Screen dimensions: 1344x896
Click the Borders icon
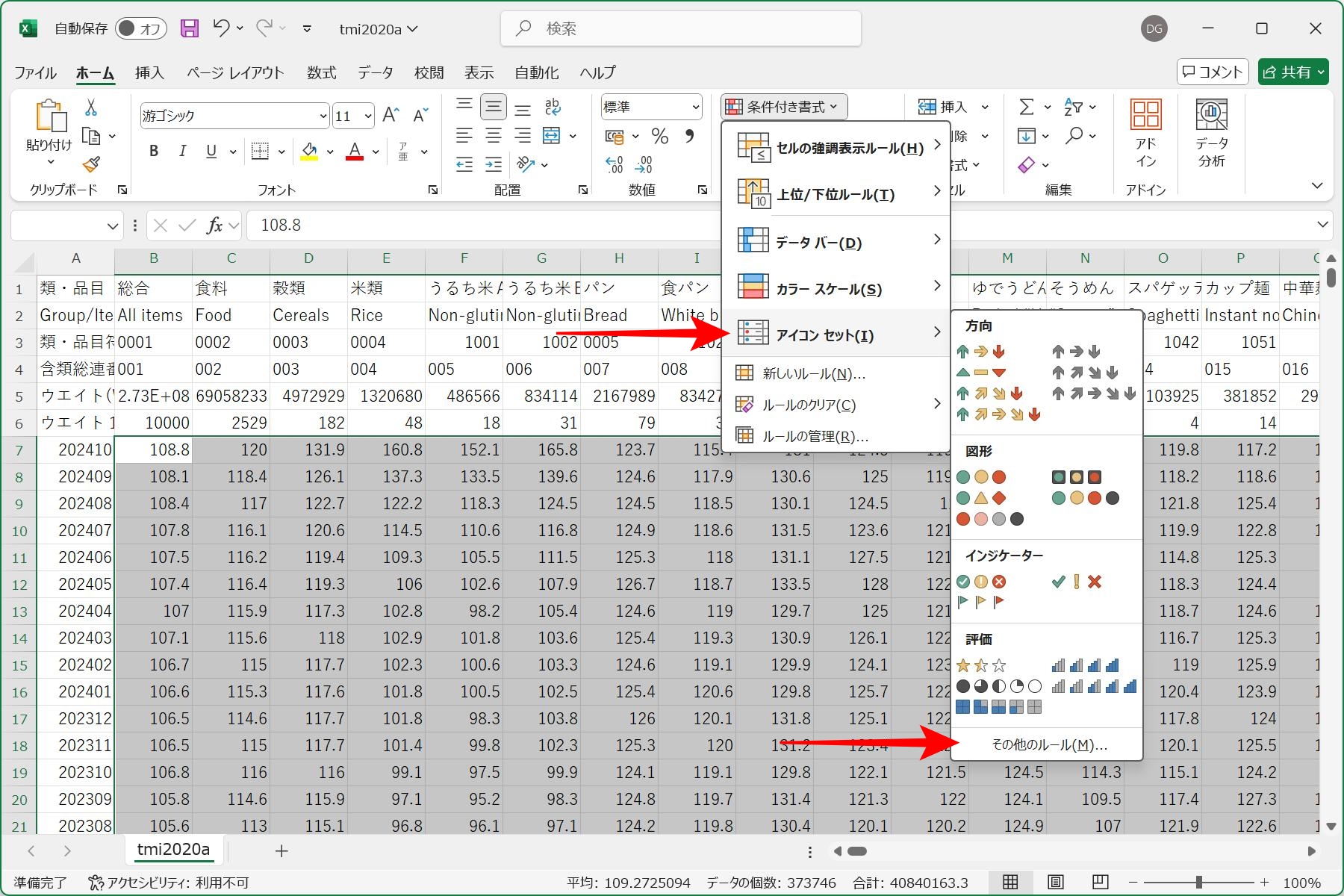pyautogui.click(x=260, y=151)
